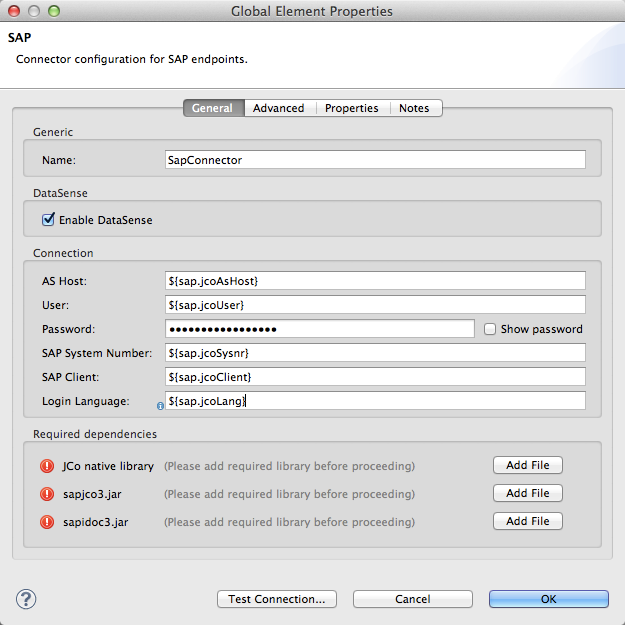Image resolution: width=625 pixels, height=625 pixels.
Task: Click into the AS Host field
Action: (375, 281)
